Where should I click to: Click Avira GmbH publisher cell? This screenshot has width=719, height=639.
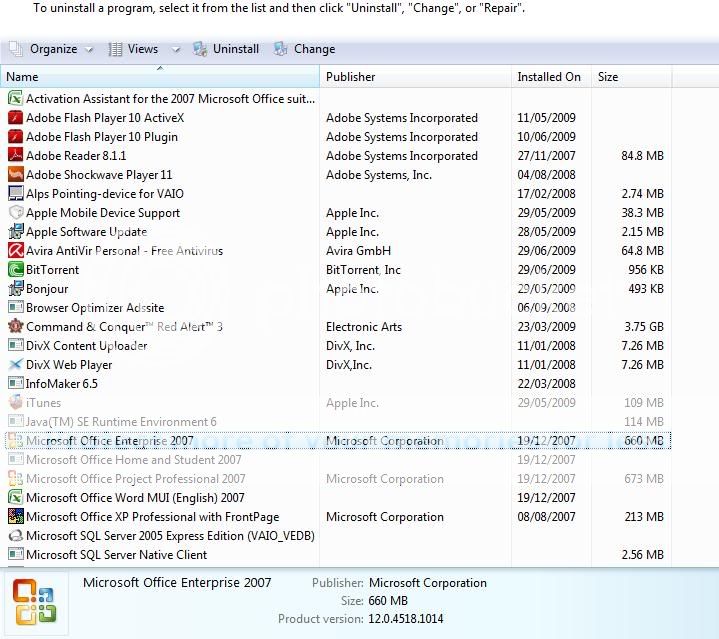point(358,251)
